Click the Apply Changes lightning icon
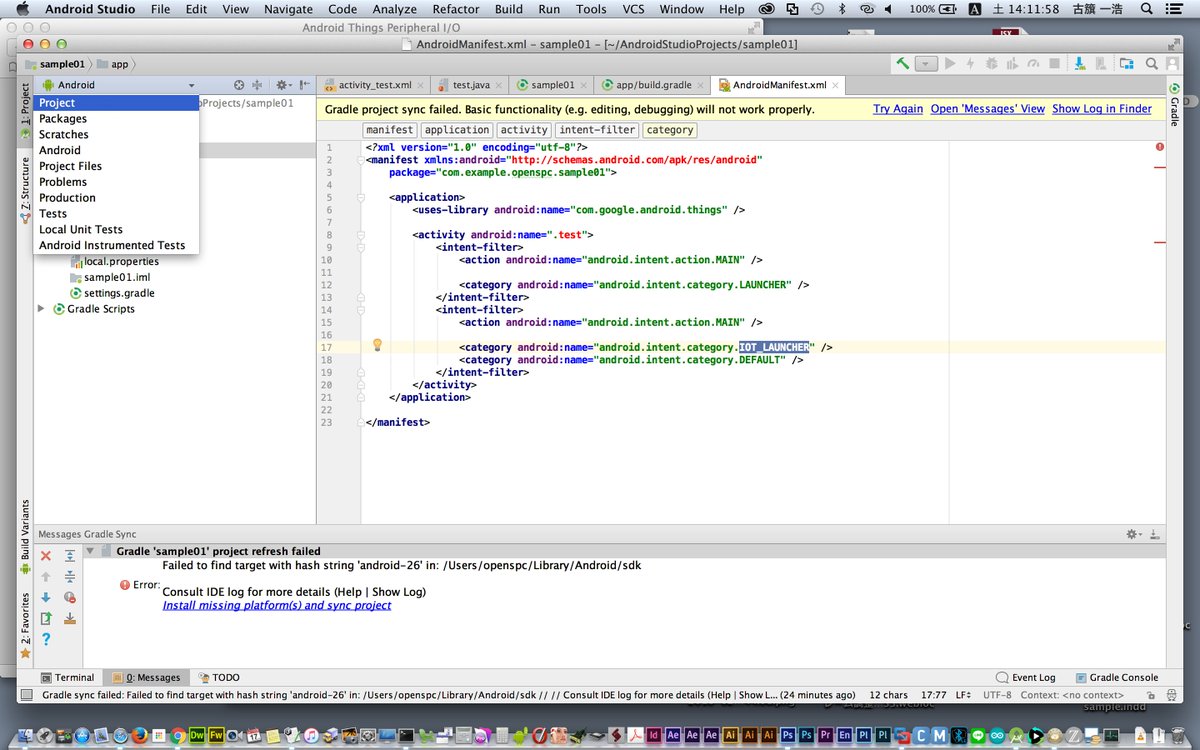This screenshot has height=750, width=1200. point(971,63)
